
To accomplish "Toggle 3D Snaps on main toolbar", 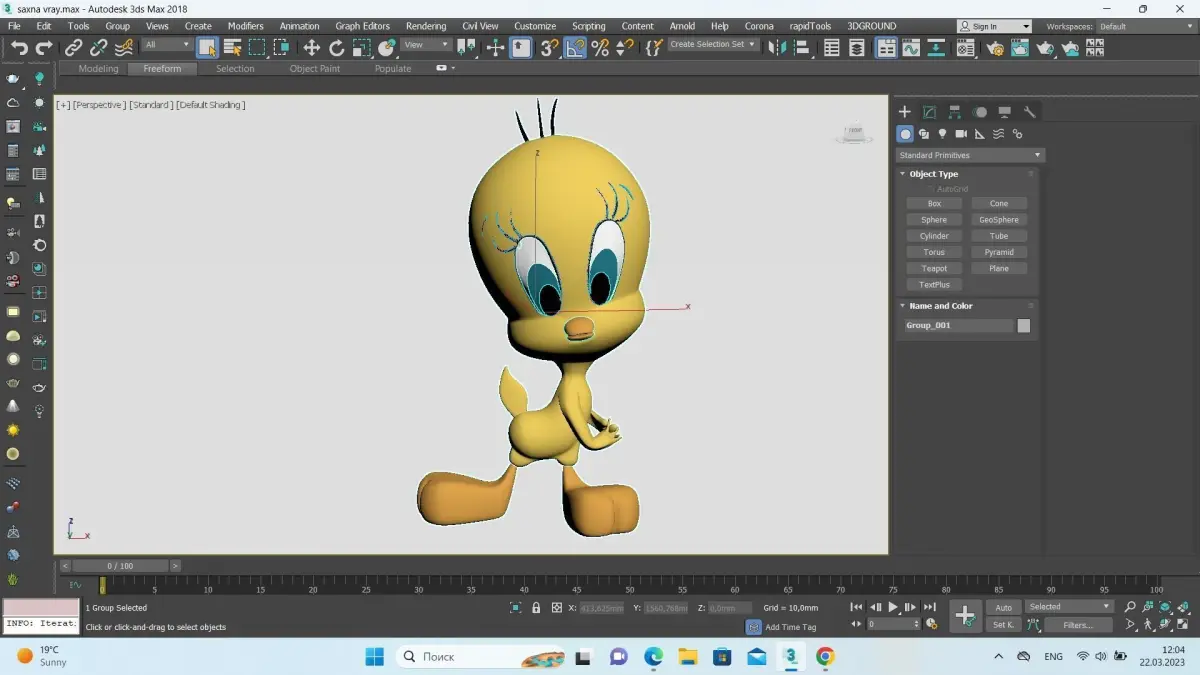I will (550, 47).
